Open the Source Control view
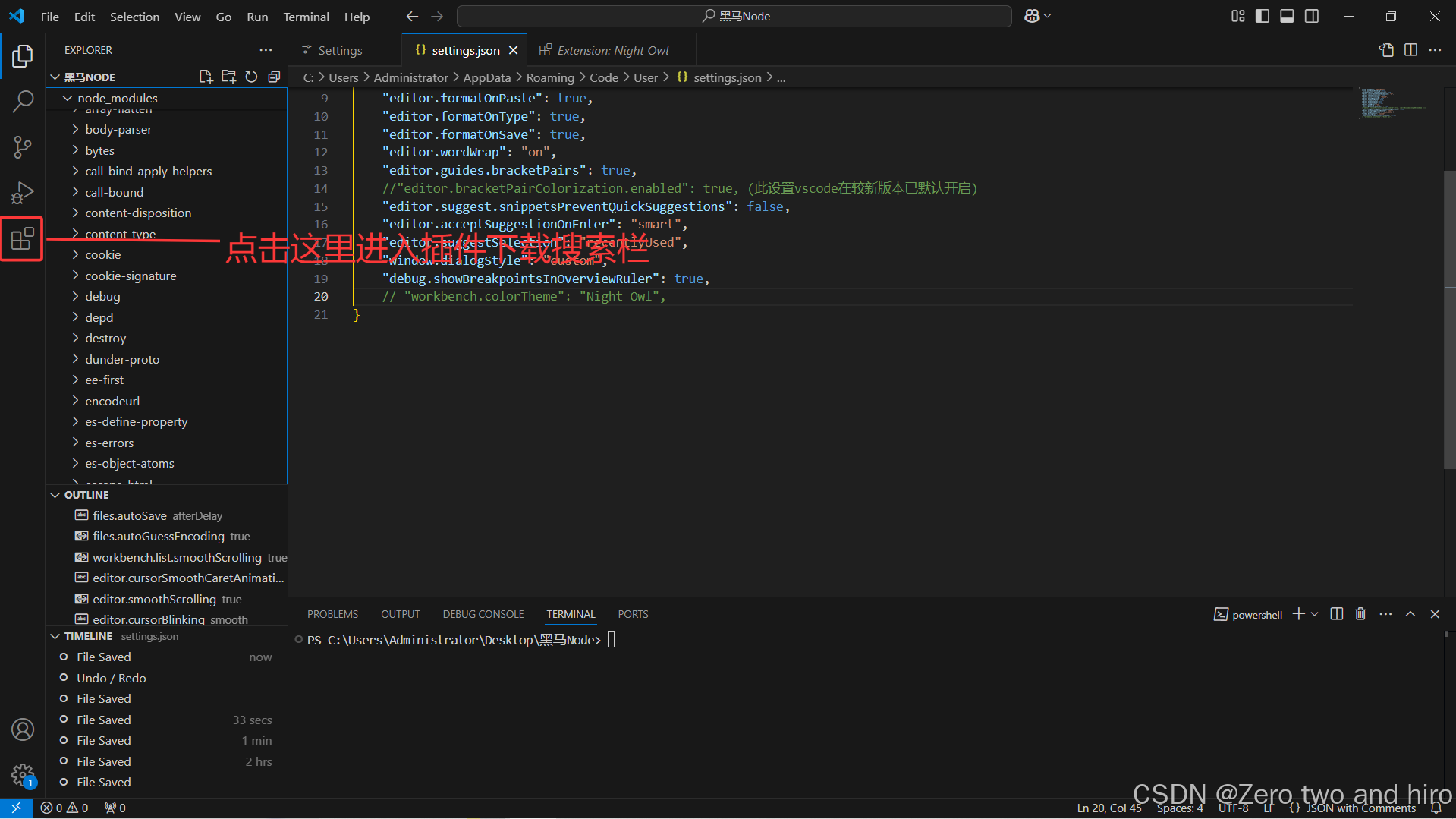The image size is (1456, 819). (x=23, y=146)
